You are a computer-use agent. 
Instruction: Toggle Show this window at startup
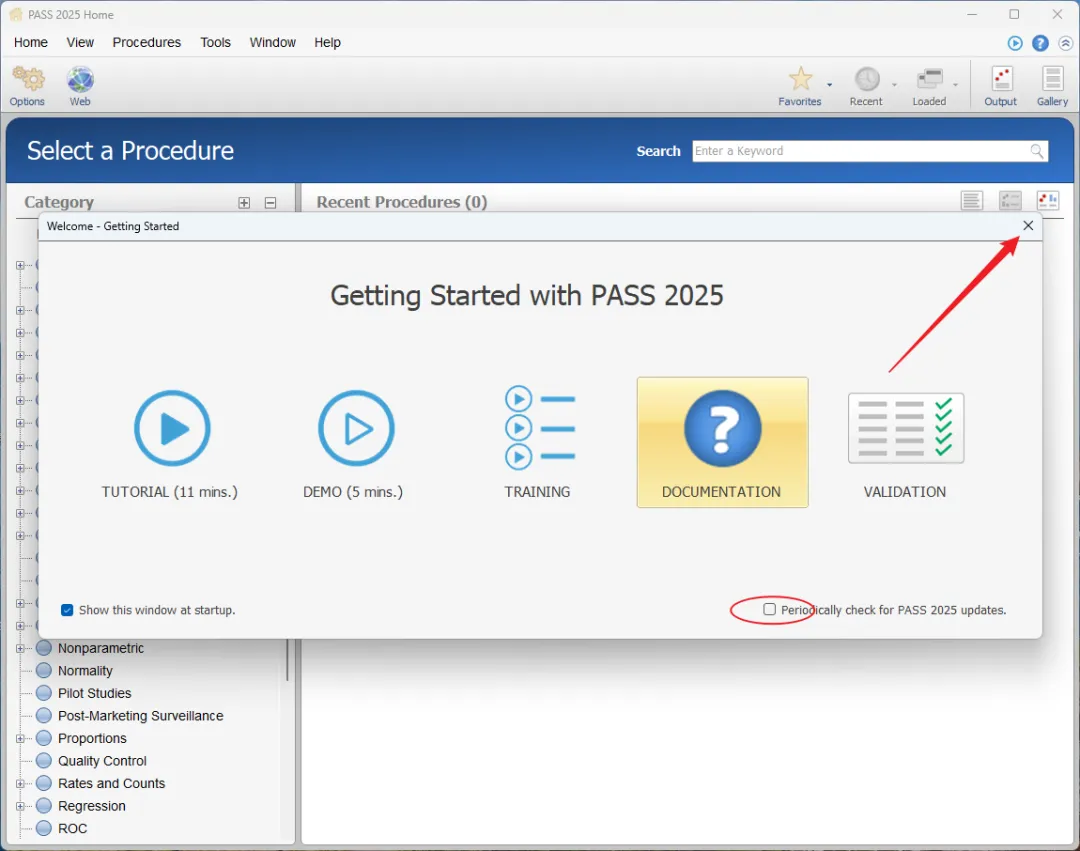pos(67,610)
